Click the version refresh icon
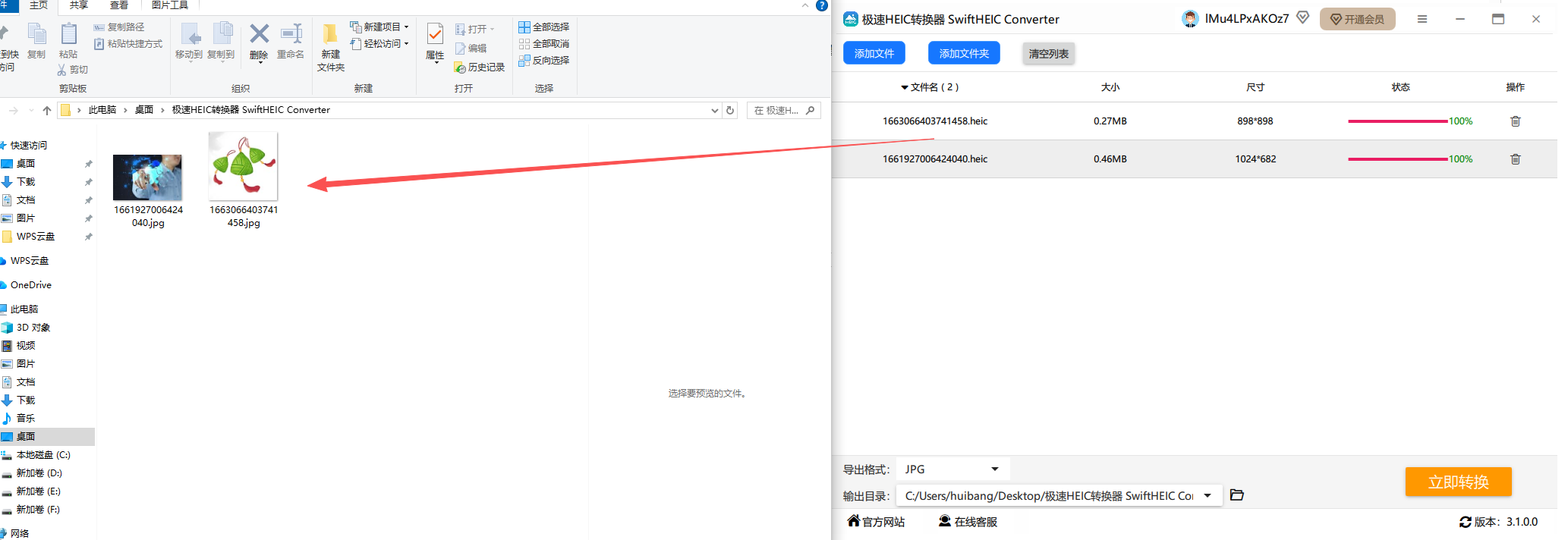 1465,522
